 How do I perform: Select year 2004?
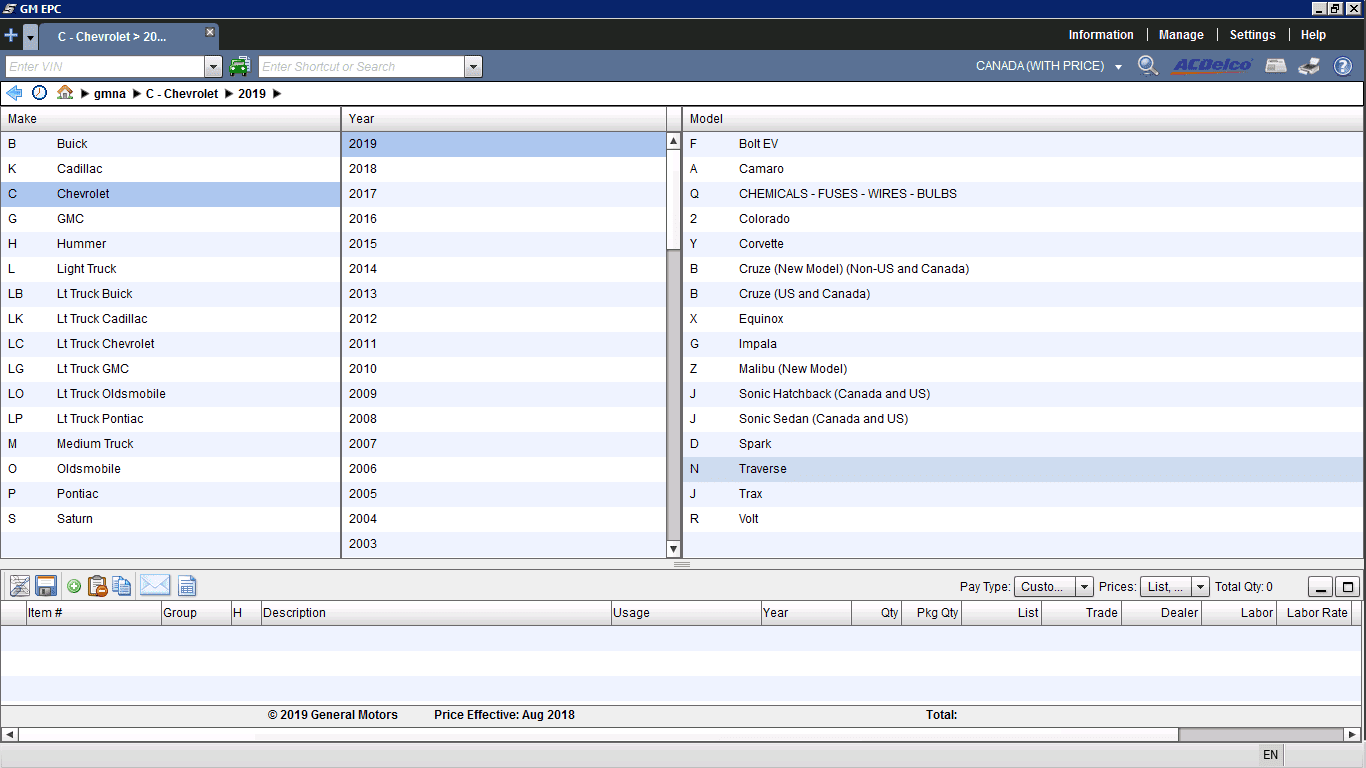pyautogui.click(x=504, y=519)
